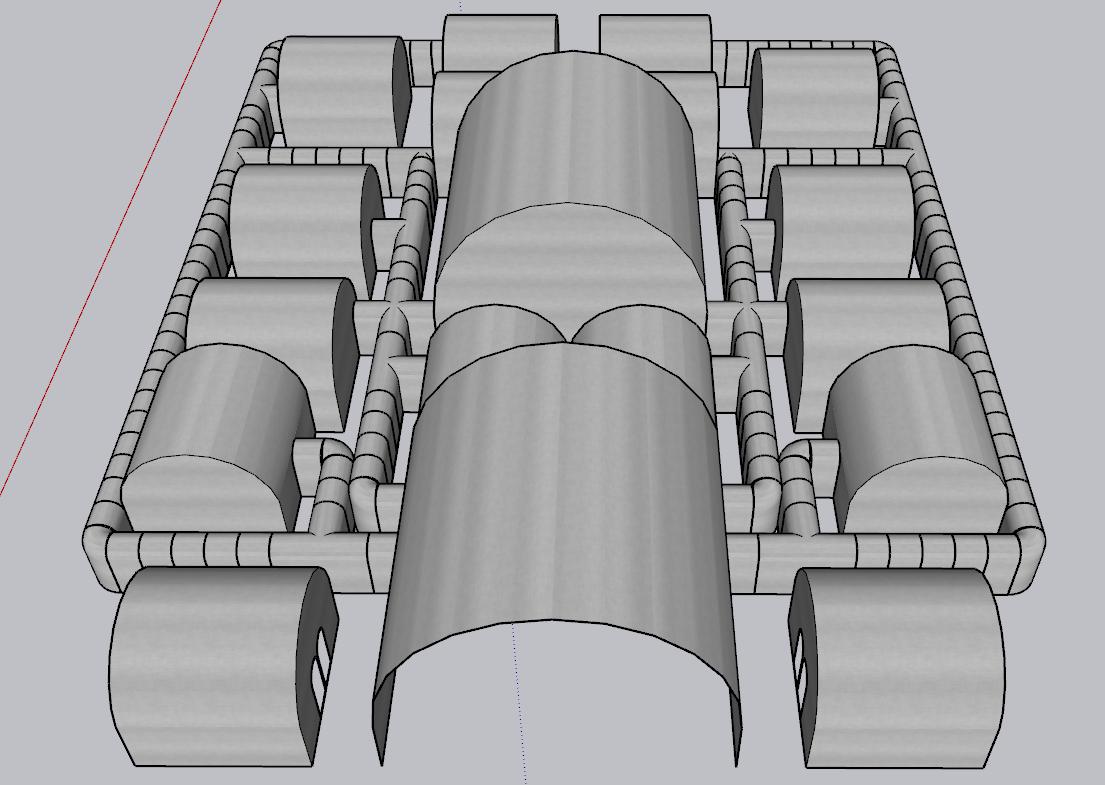The width and height of the screenshot is (1105, 785).
Task: Click the red axis line at left
Action: (x=110, y=250)
